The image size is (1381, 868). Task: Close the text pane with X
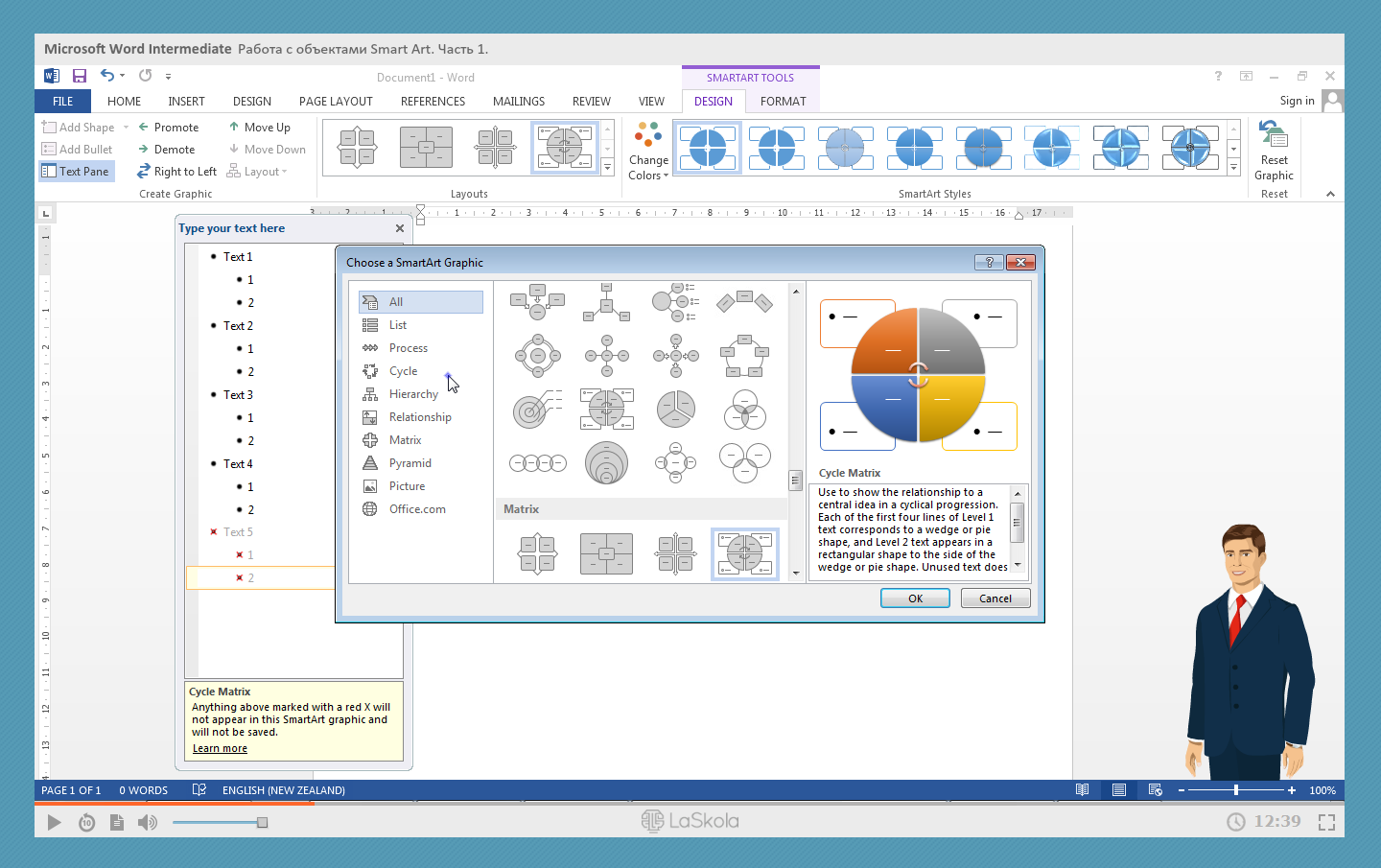coord(400,228)
